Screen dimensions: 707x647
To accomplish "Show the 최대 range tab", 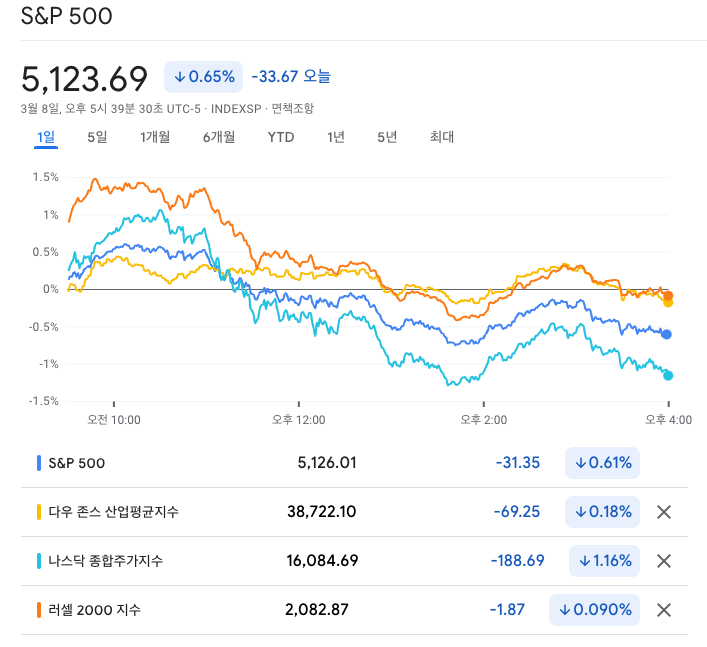I will coord(441,137).
